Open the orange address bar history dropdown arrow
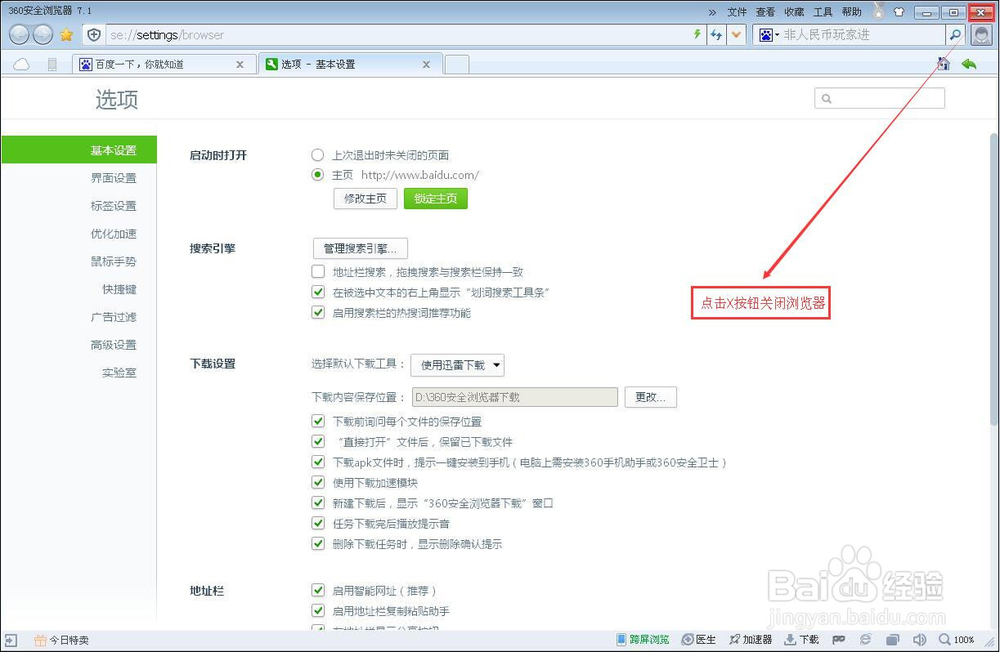This screenshot has width=1000, height=652. [736, 34]
